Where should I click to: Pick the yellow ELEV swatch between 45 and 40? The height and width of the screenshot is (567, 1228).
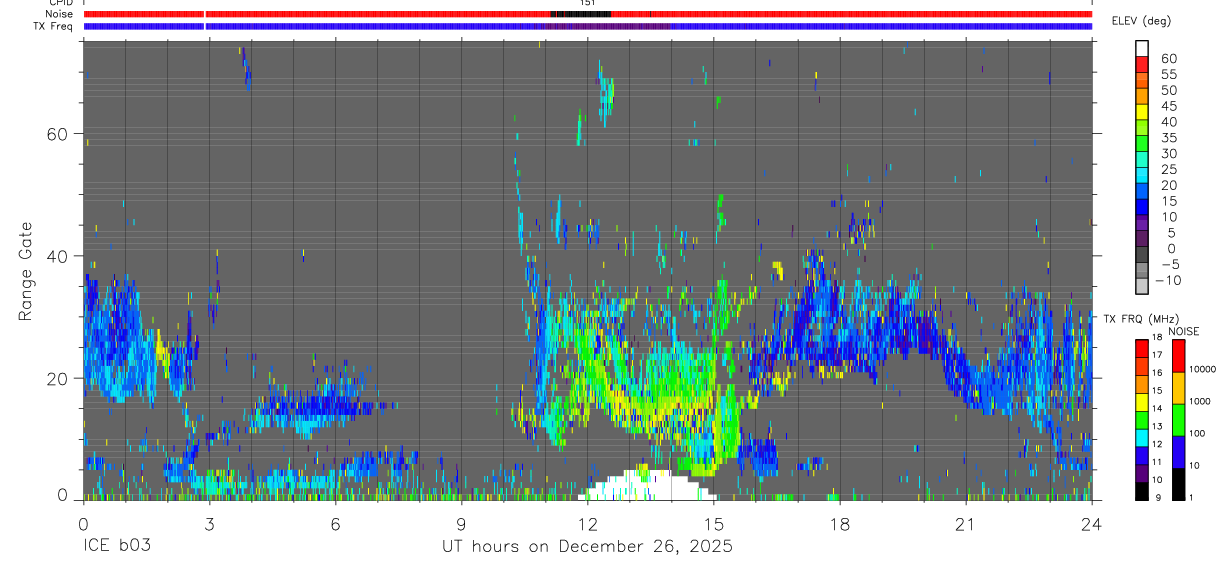[x=1142, y=113]
